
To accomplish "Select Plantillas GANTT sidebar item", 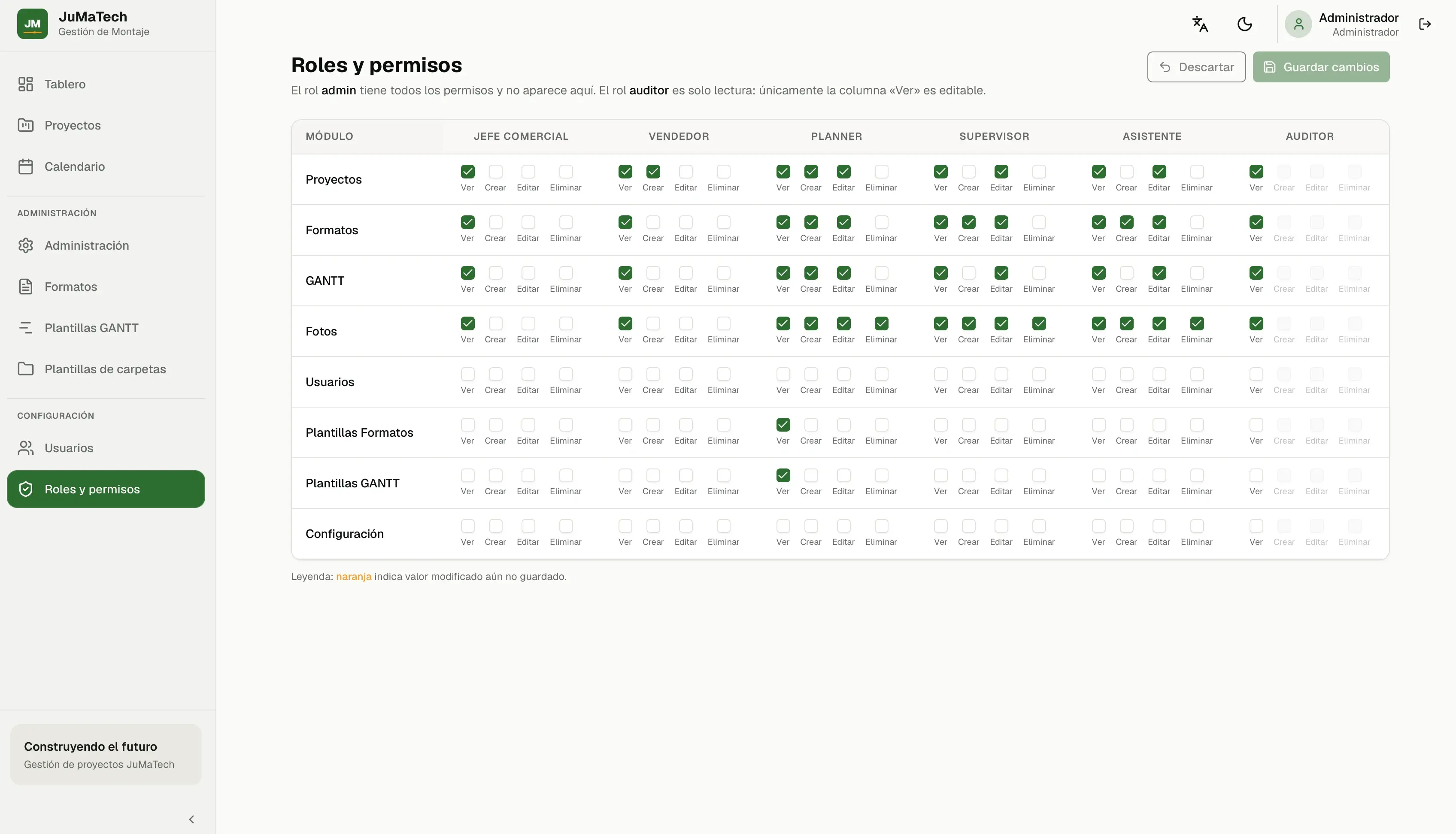I will pos(106,328).
